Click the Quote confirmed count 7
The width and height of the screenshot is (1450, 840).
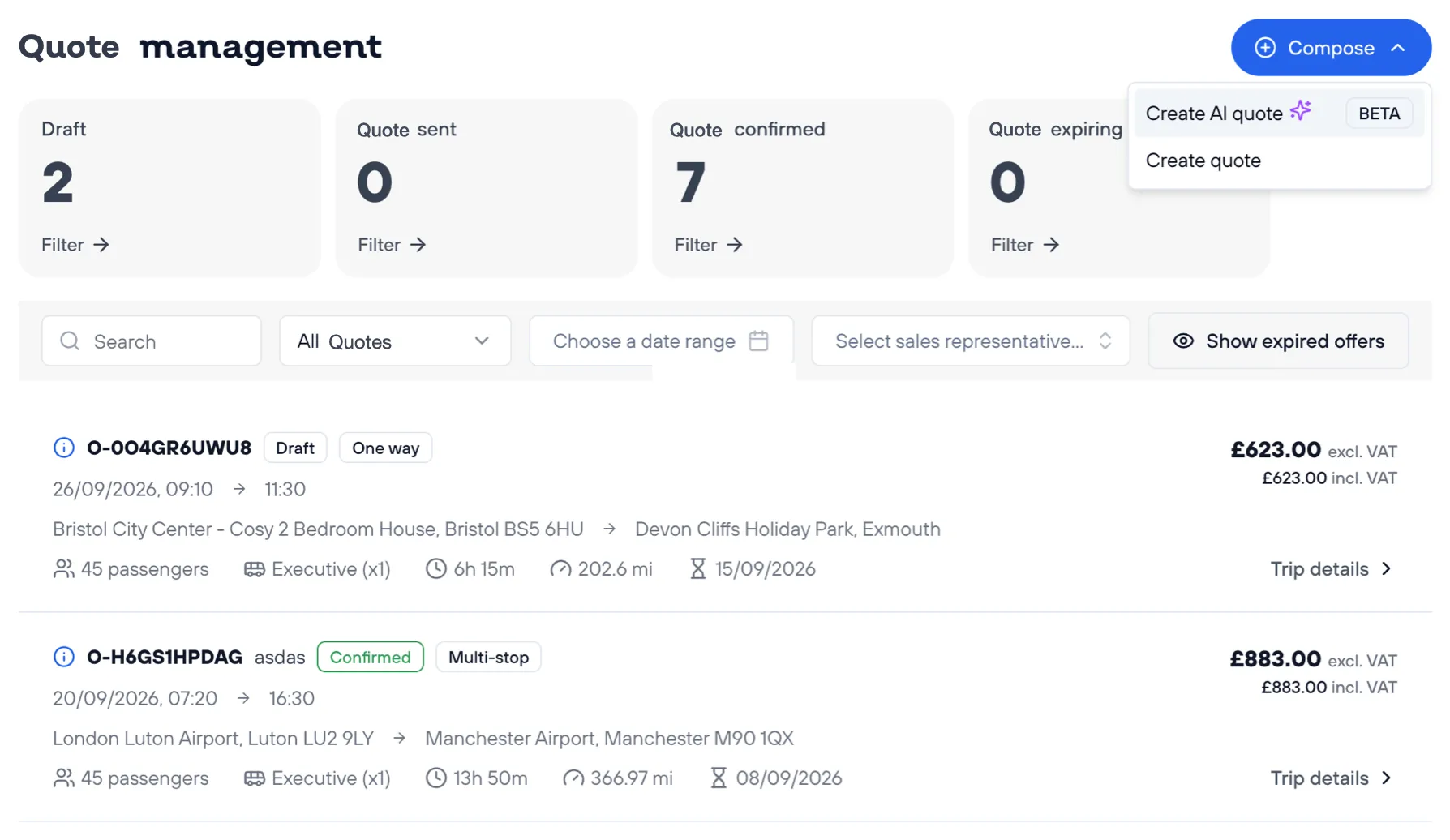(691, 182)
